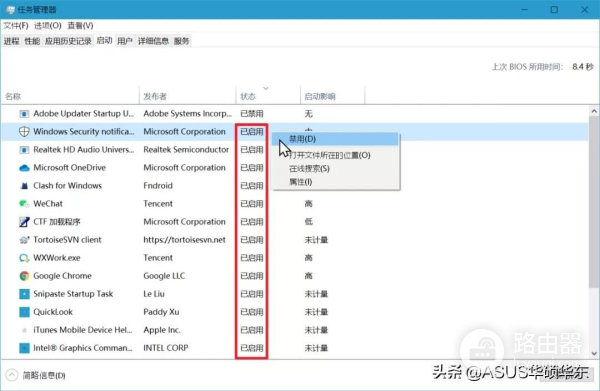Open the 选项(O) menu
This screenshot has height=391, width=600.
click(47, 26)
